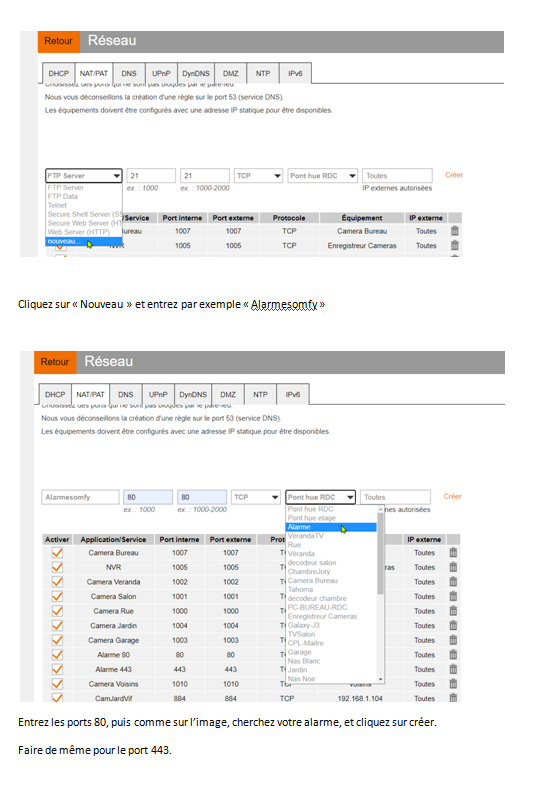Viewport: 543px width, 790px height.
Task: Click the 192.168.1.104 equipment cell
Action: pos(360,699)
